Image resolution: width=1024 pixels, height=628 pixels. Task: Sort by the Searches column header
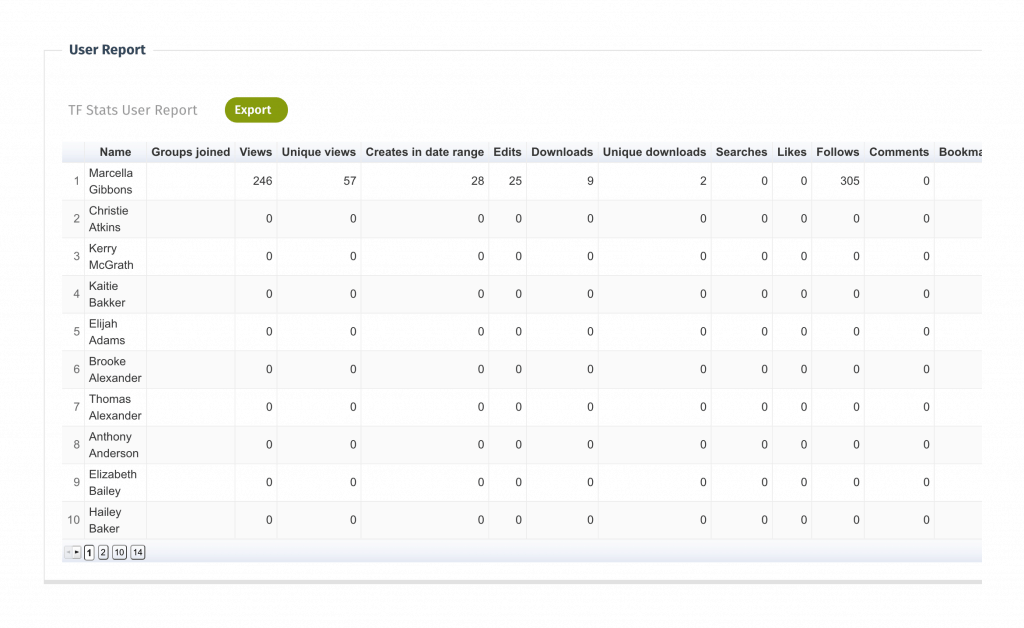[741, 152]
